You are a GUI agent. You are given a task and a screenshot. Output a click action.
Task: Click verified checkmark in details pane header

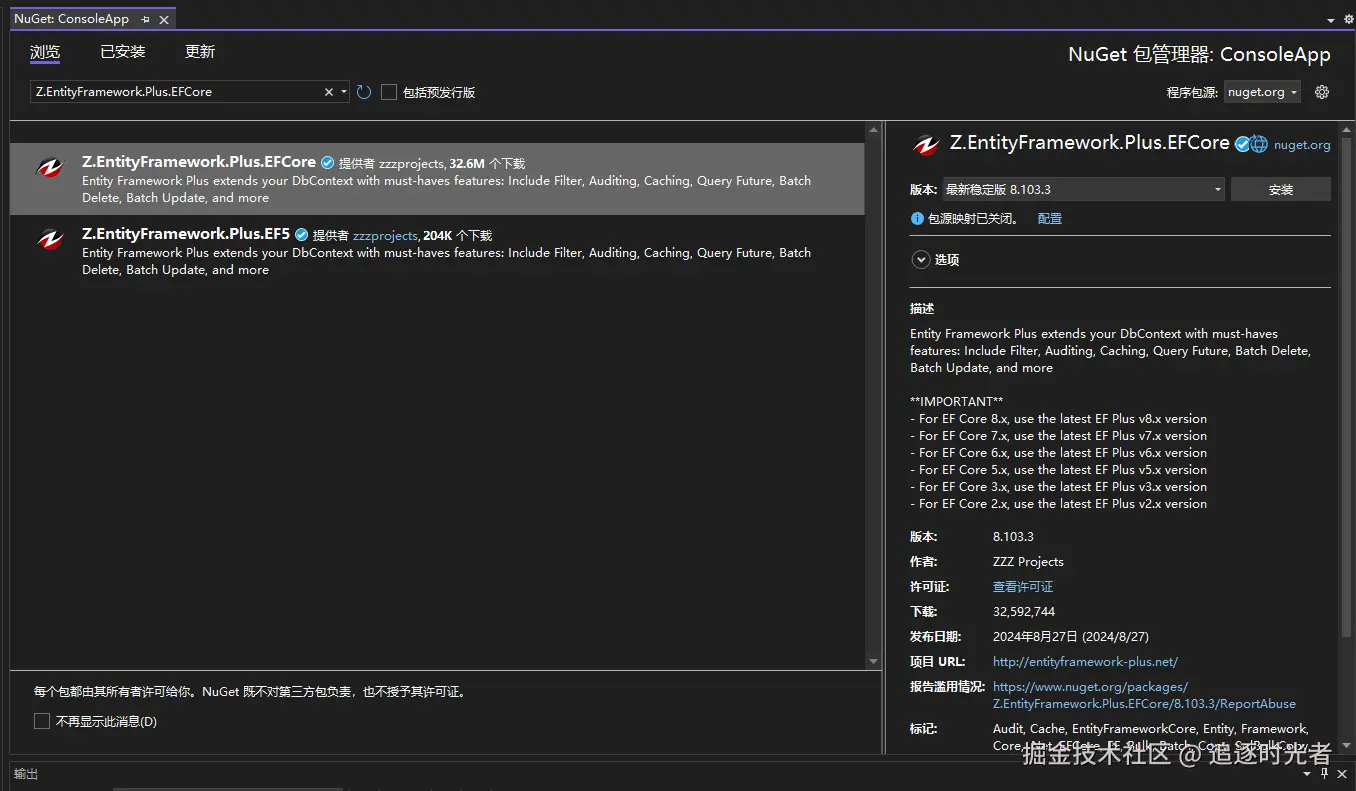tap(1242, 144)
